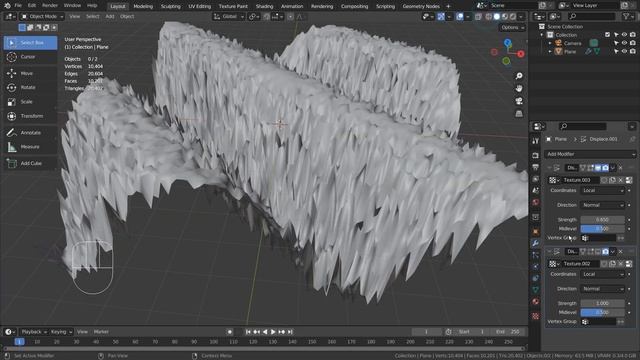Hide Plane object with eye icon
Viewport: 640px width, 360px height.
(x=624, y=52)
